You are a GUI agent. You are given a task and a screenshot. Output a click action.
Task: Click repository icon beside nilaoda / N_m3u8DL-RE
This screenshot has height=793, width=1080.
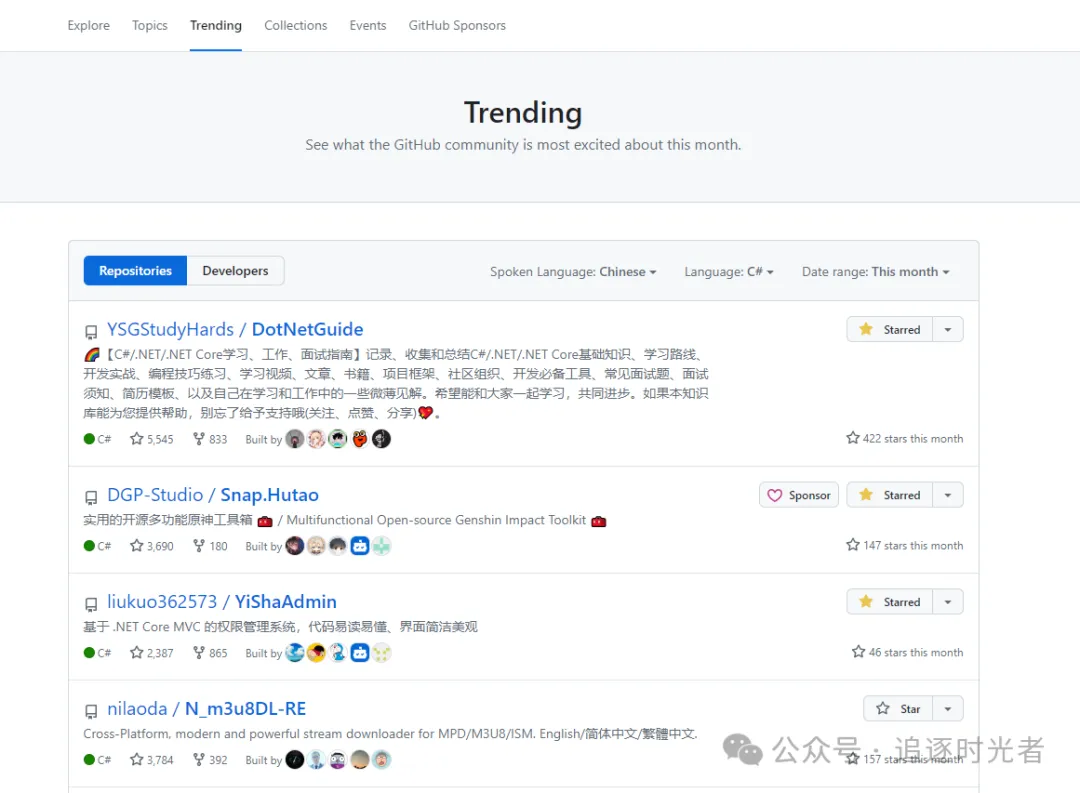tap(91, 711)
